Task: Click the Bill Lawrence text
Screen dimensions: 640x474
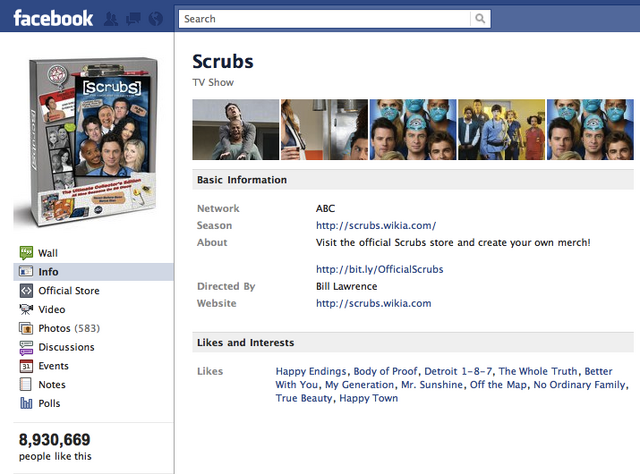Action: point(347,286)
